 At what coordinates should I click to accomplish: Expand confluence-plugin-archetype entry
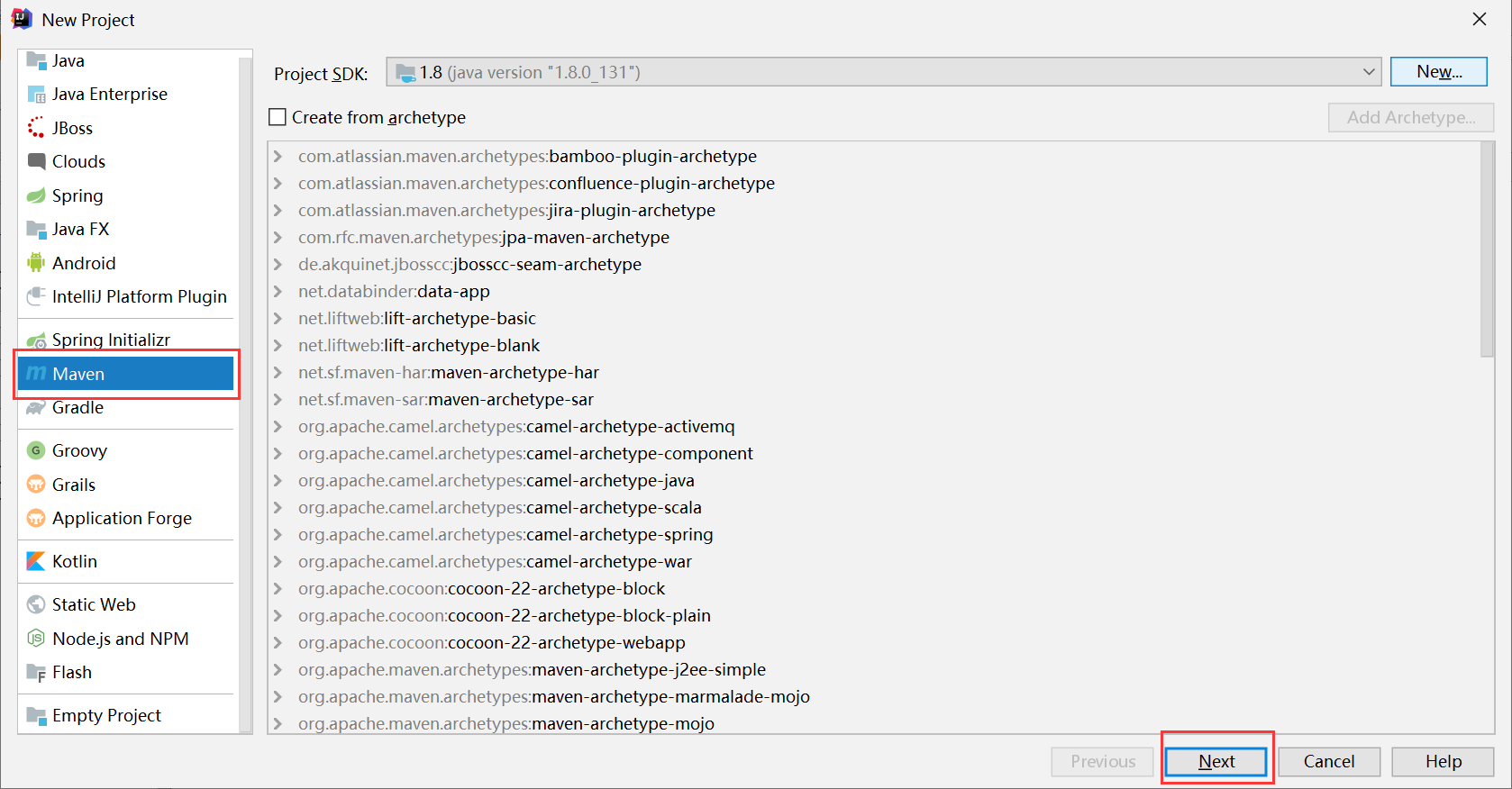tap(278, 183)
